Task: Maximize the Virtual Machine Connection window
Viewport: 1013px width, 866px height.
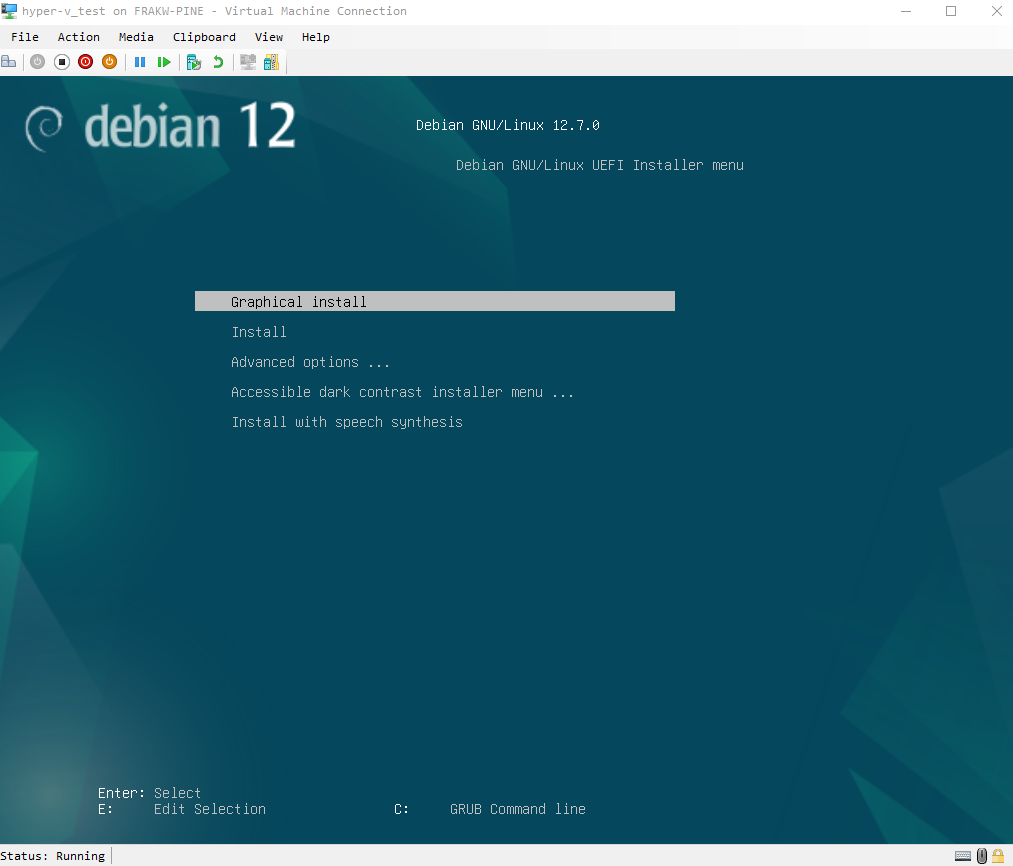Action: click(951, 11)
